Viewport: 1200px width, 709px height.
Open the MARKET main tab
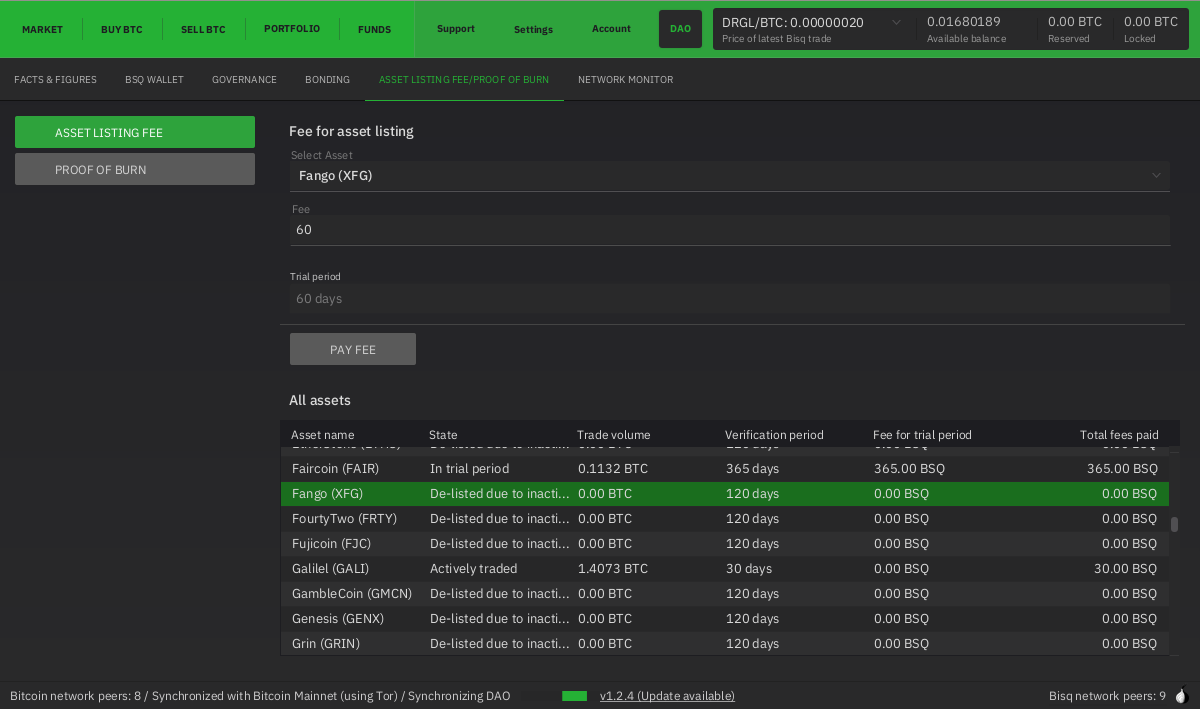point(42,30)
